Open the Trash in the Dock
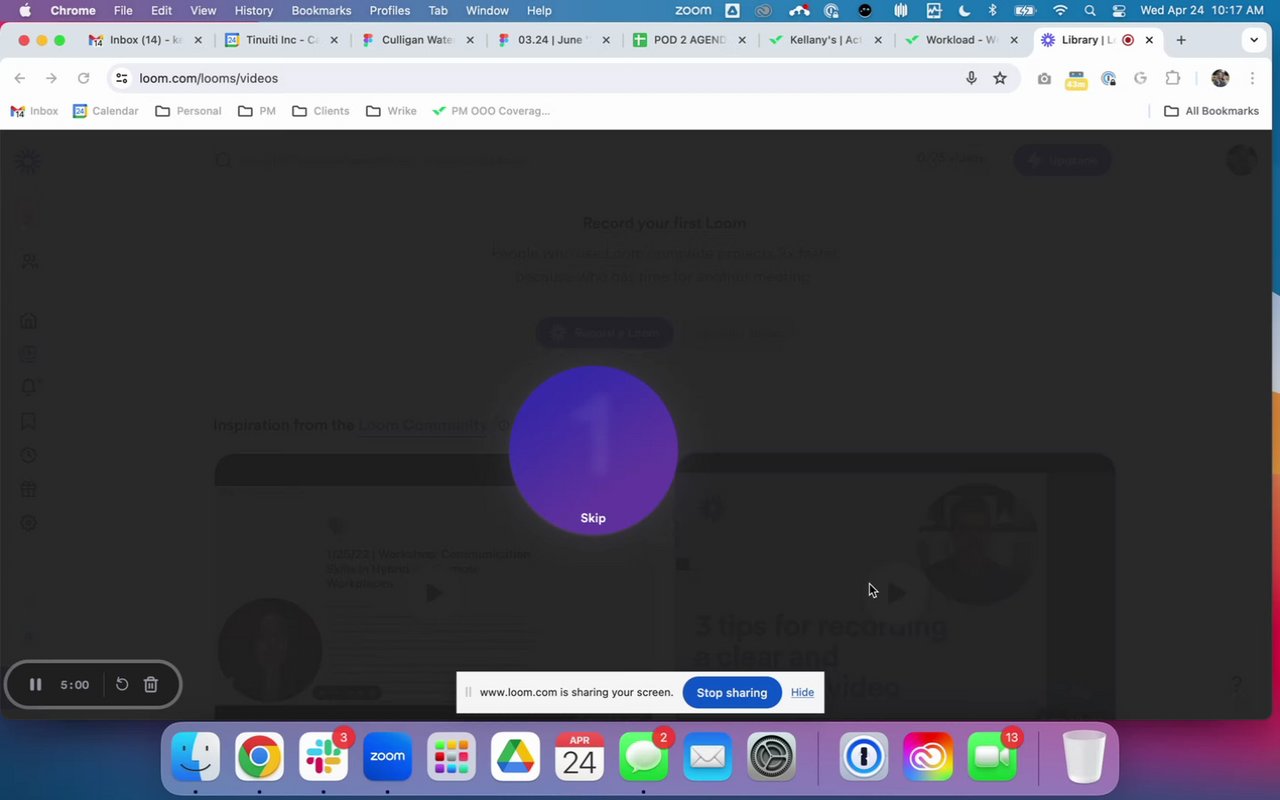The image size is (1280, 800). tap(1084, 756)
